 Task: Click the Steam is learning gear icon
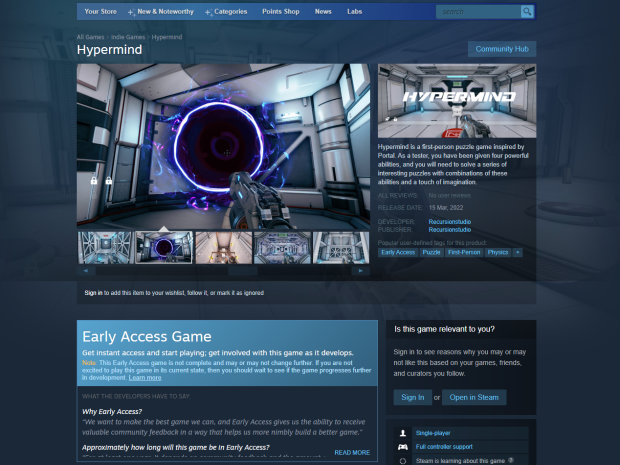point(403,461)
